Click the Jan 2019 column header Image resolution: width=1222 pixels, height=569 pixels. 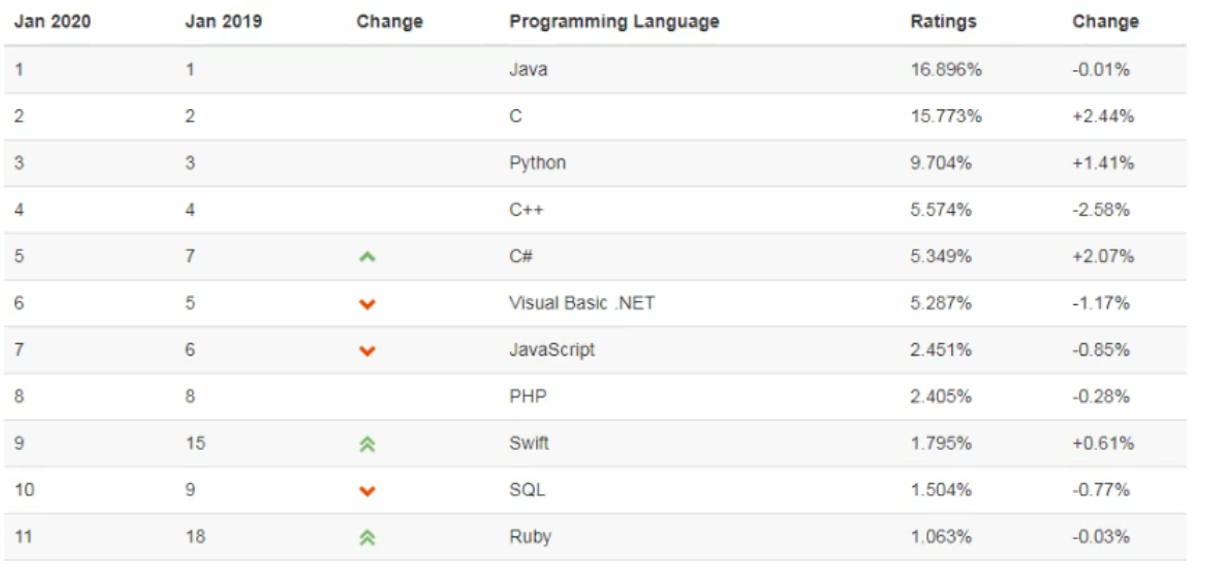point(223,21)
